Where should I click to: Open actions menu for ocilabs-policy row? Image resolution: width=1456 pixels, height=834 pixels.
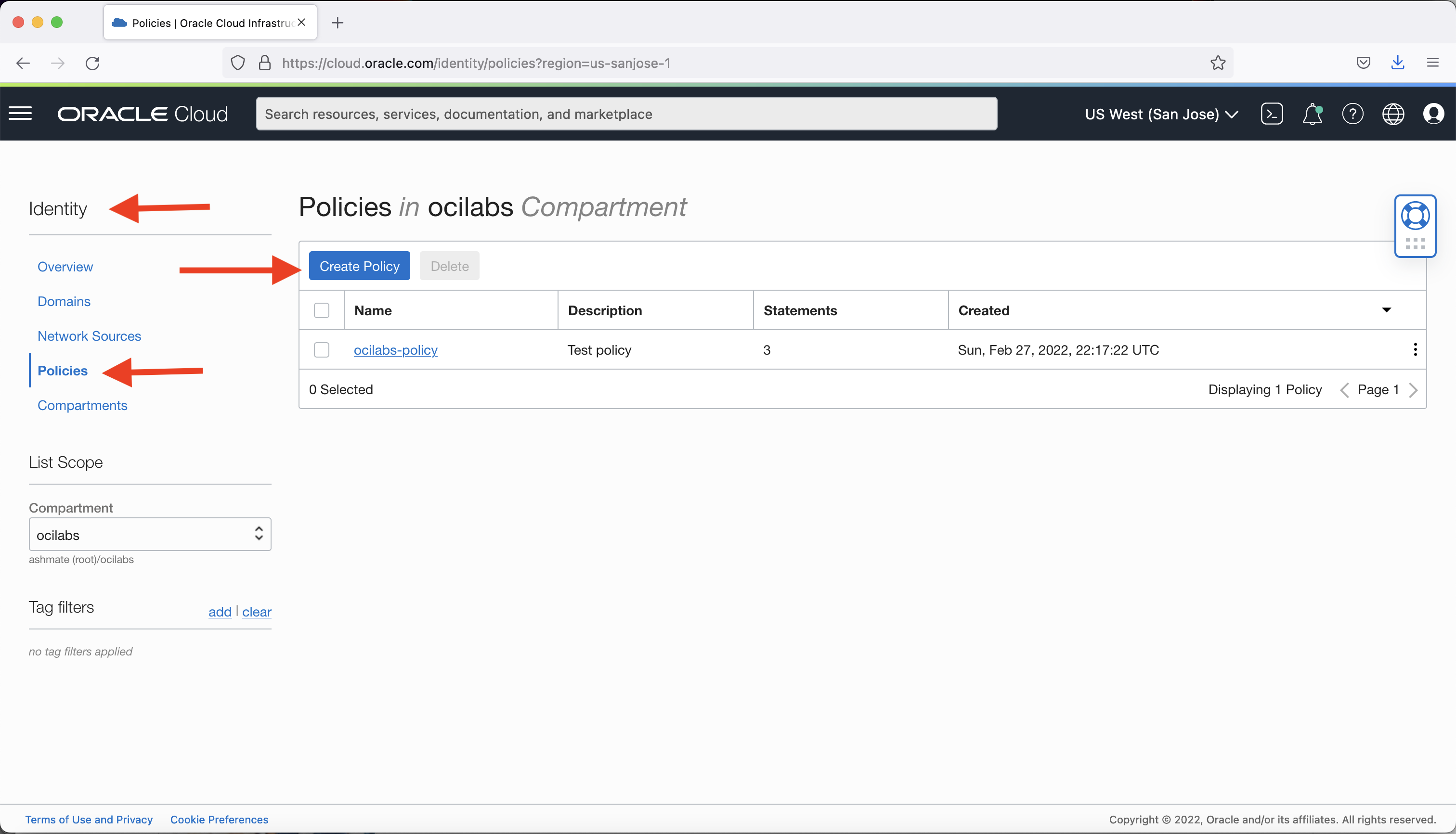coord(1415,349)
